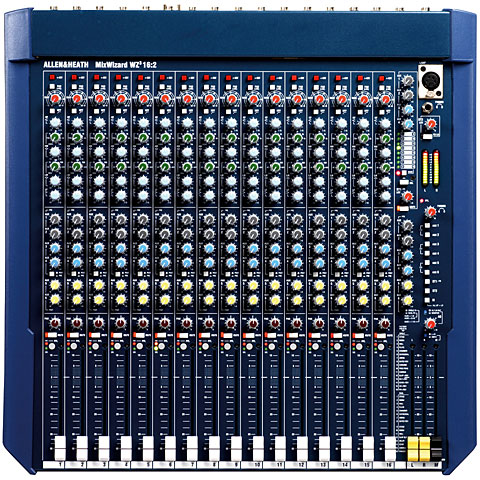The height and width of the screenshot is (480, 480).
Task: Select the yellow L master fader
Action: click(x=413, y=449)
